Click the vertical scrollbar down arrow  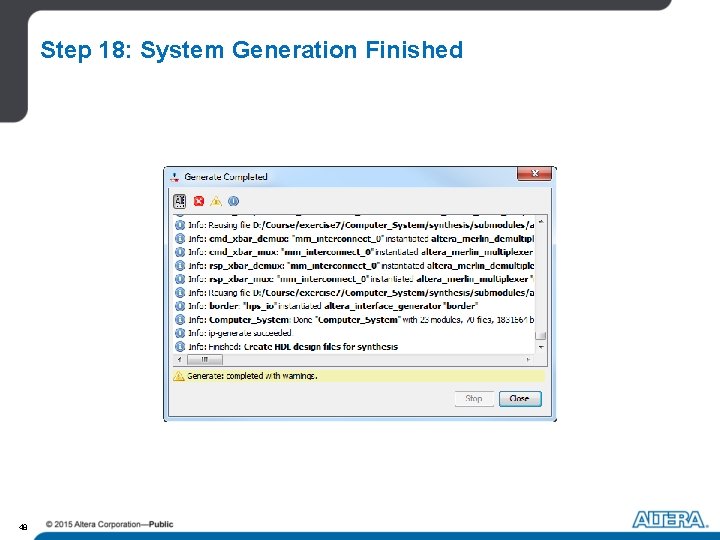tap(541, 347)
